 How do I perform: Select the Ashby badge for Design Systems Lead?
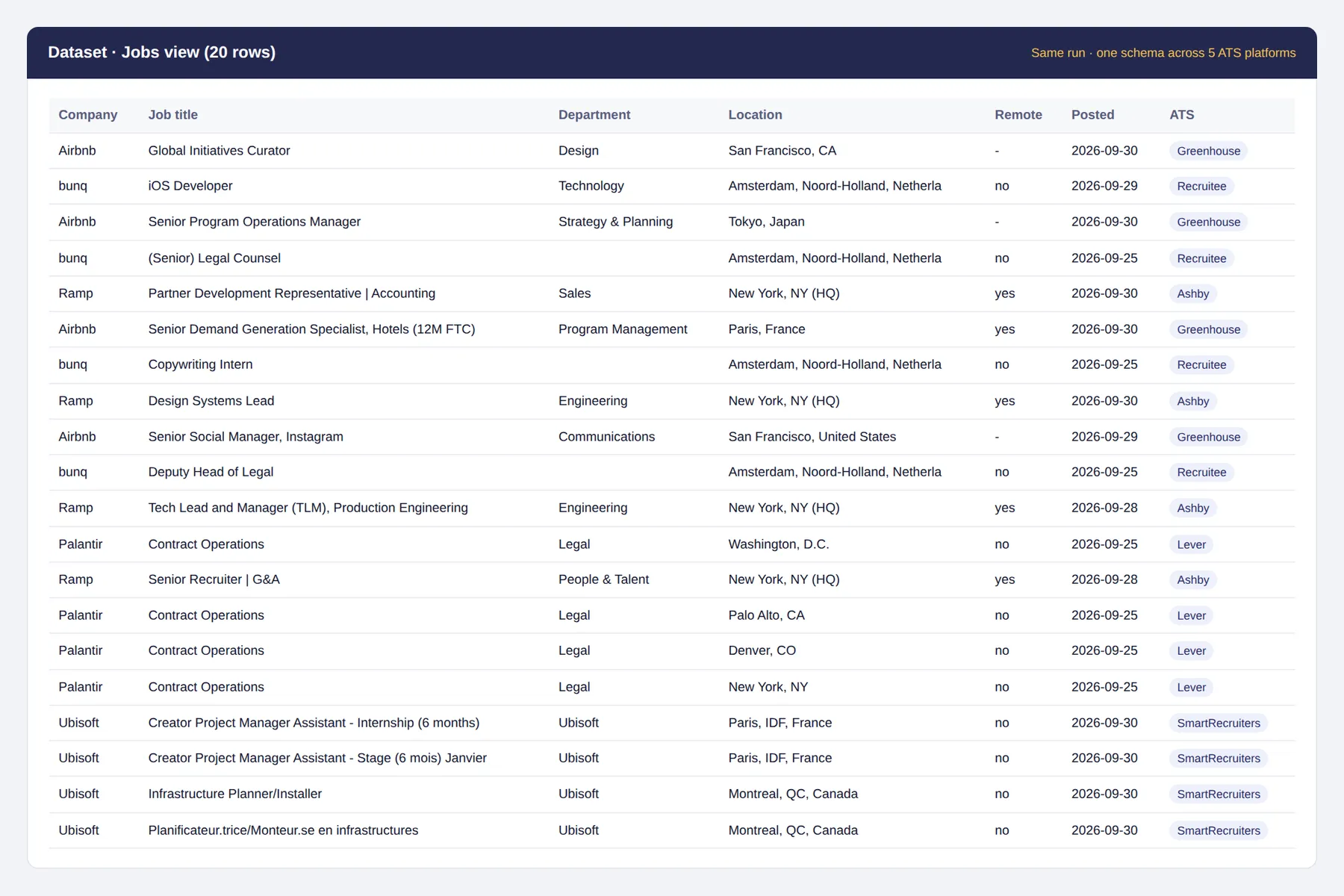(1193, 401)
